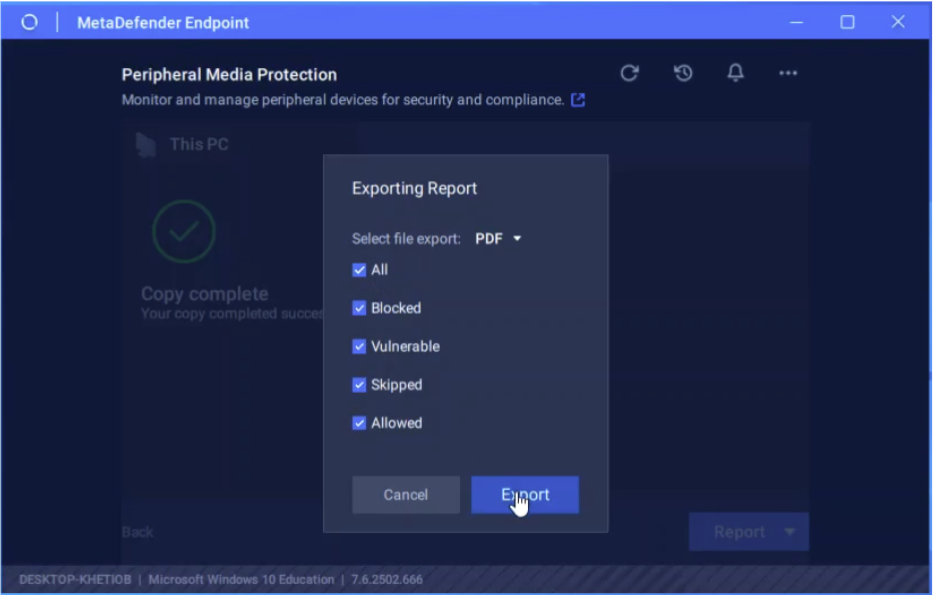Click the MetaDefender Endpoint logo icon

(29, 23)
